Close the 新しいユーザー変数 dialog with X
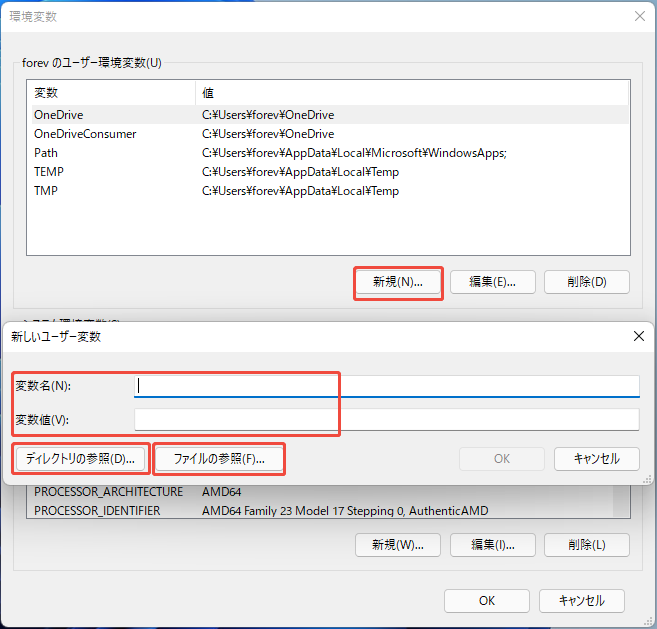This screenshot has width=657, height=629. point(639,336)
